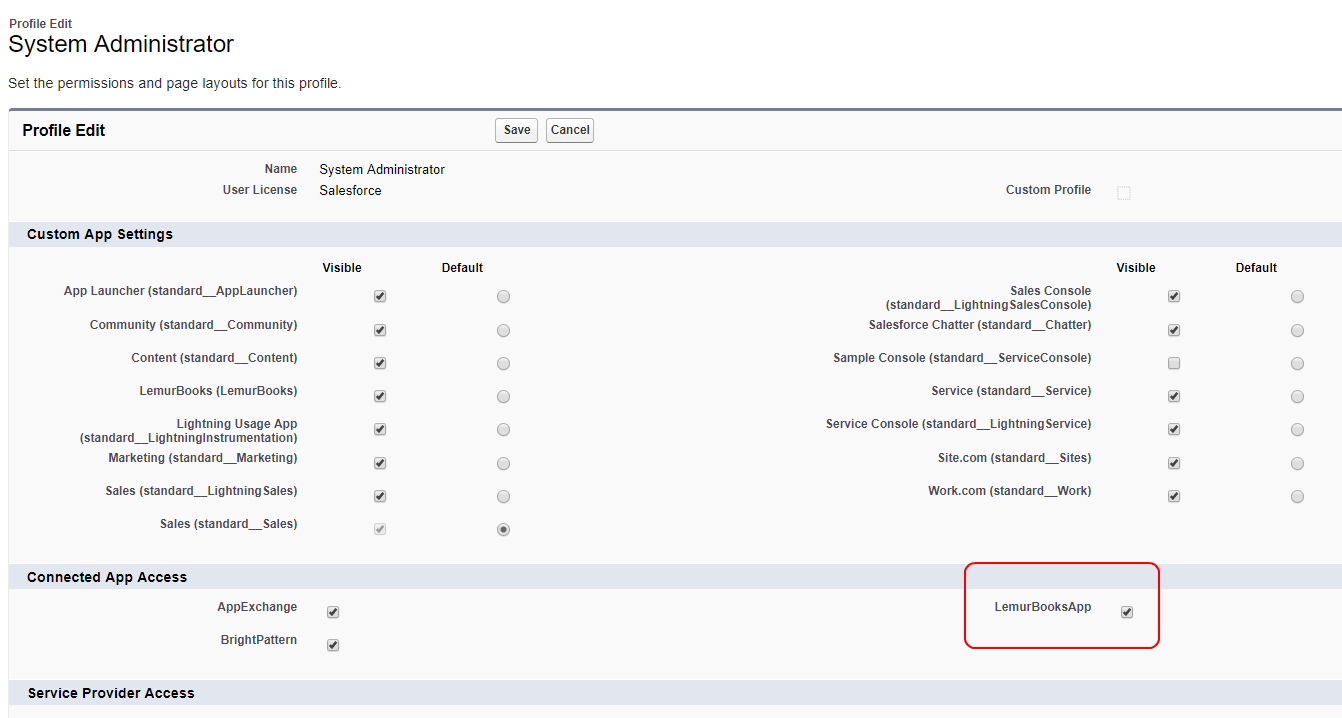Click the Cancel button
Image resolution: width=1342 pixels, height=718 pixels.
coord(570,130)
